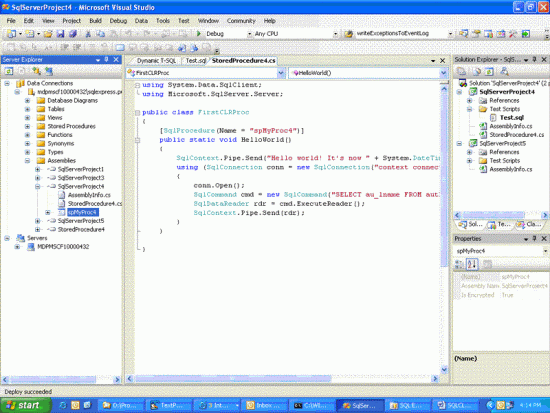550x413 pixels.
Task: Collapse the using directives outlining region
Action: 138,85
